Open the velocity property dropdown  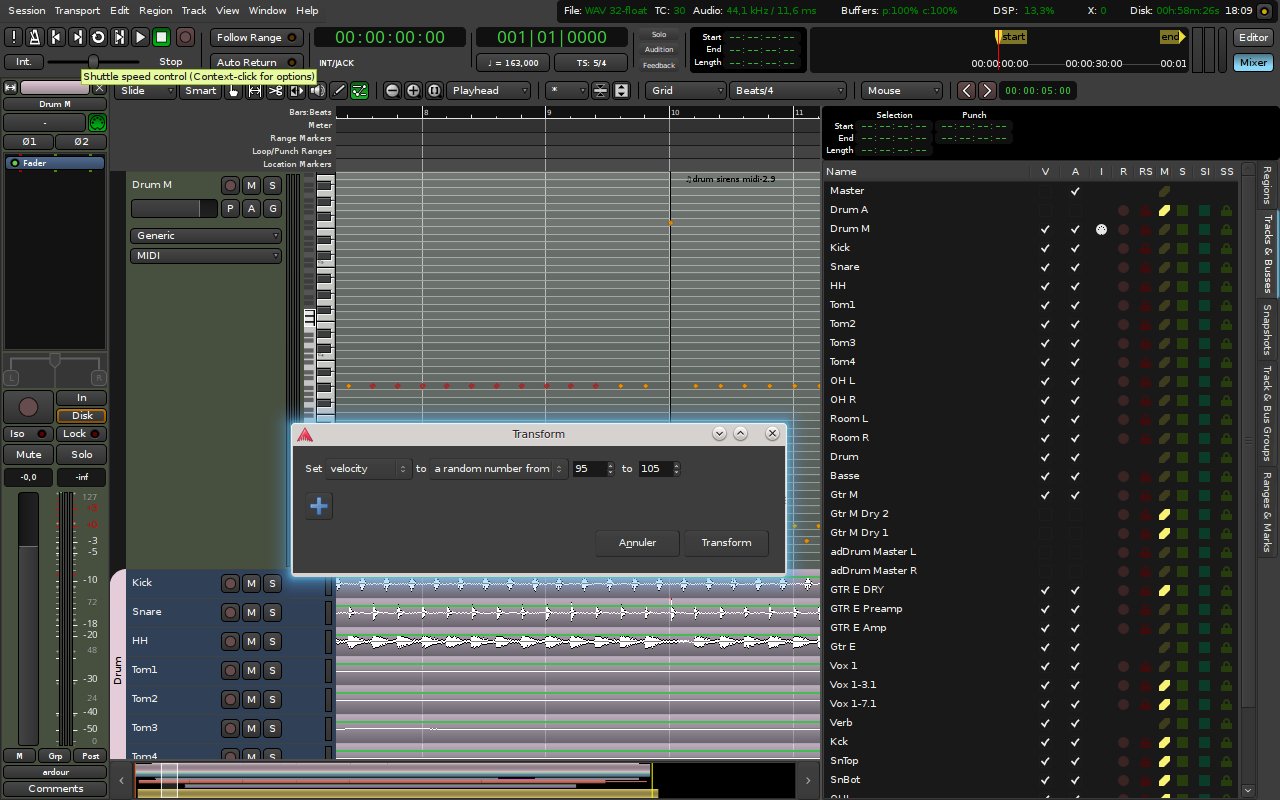tap(369, 469)
